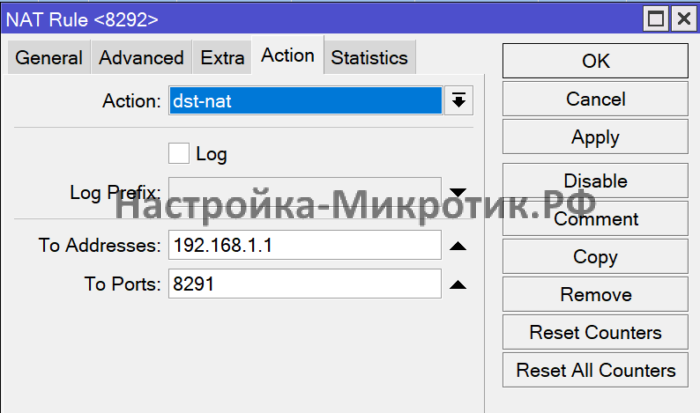Enable the Log checkbox

(x=179, y=154)
